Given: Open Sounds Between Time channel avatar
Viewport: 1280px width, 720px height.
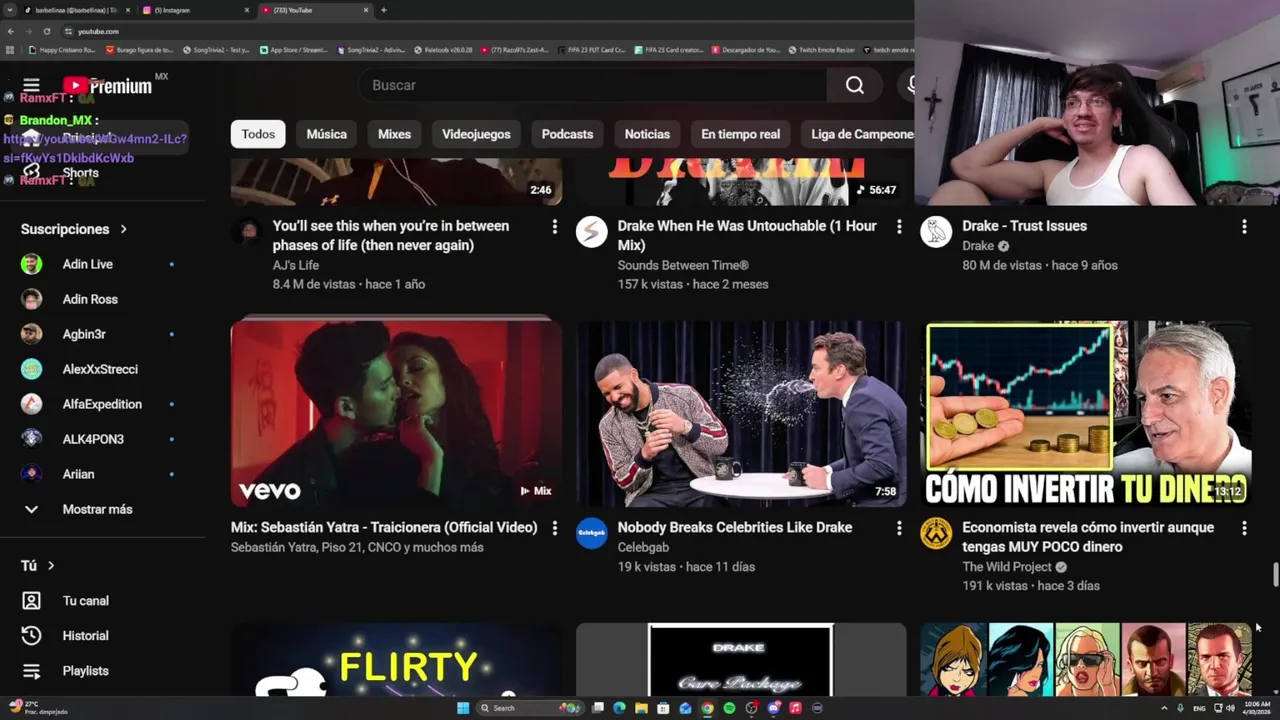Looking at the screenshot, I should [592, 232].
